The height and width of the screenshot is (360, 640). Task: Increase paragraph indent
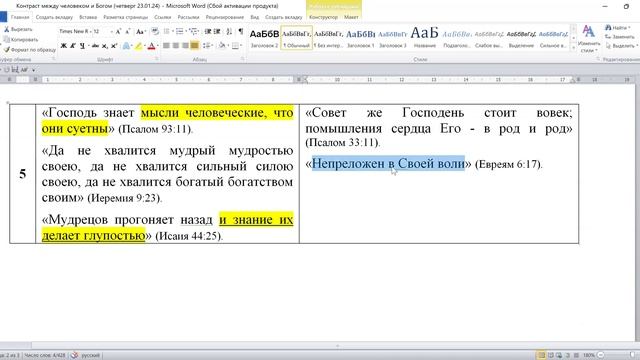tap(217, 31)
